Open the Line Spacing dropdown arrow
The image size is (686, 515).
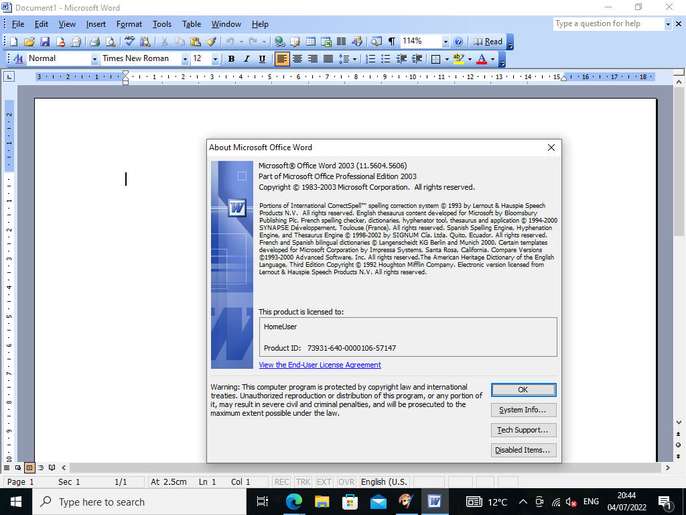(354, 59)
